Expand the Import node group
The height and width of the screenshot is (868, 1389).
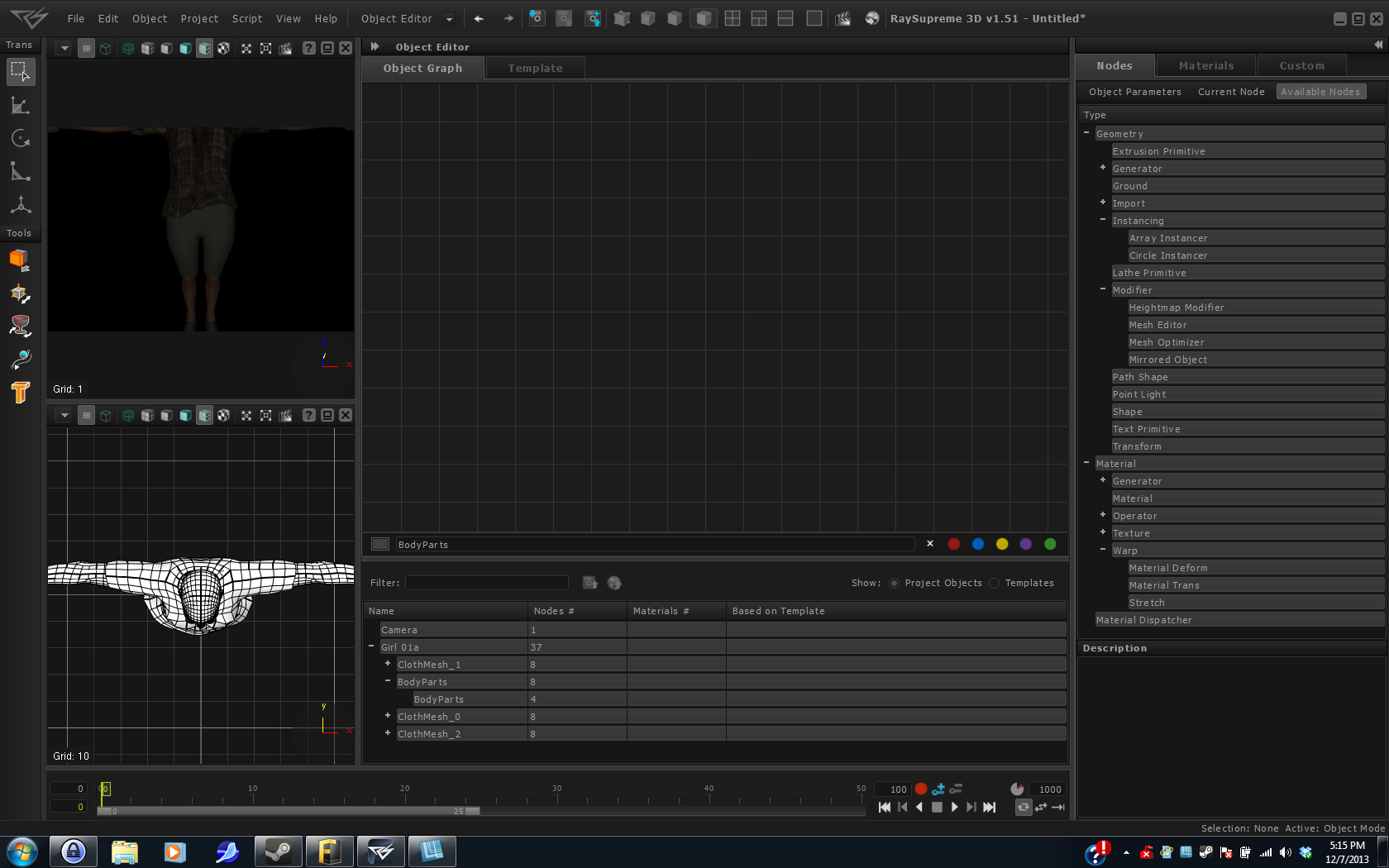1103,203
